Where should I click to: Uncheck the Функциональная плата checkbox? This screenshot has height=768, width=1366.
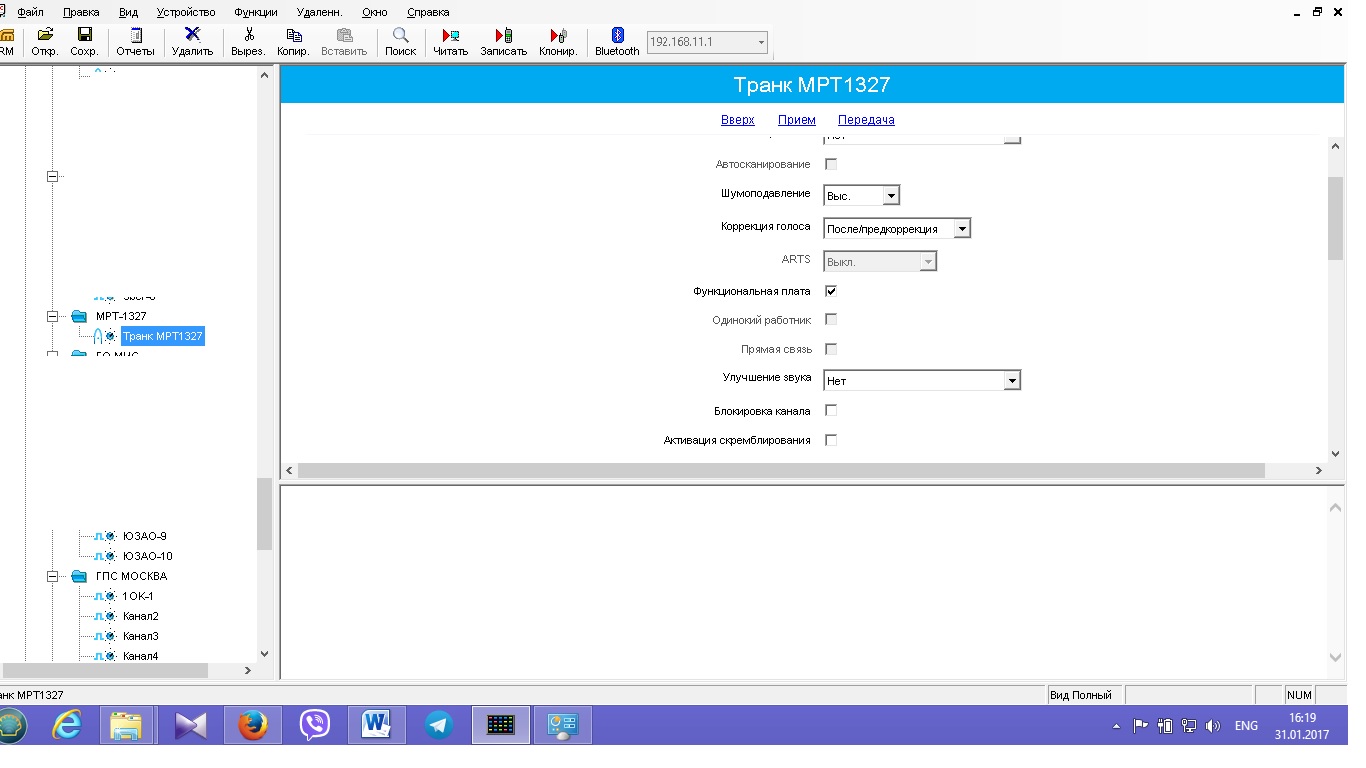point(831,291)
